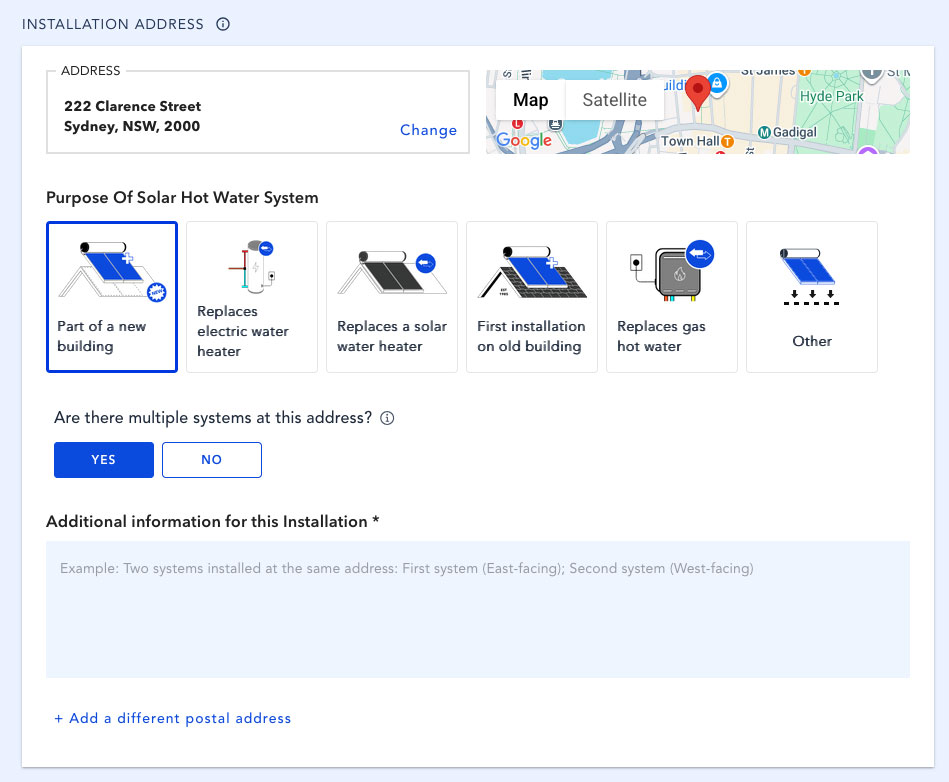Answer NO to multiple systems question

pyautogui.click(x=212, y=460)
